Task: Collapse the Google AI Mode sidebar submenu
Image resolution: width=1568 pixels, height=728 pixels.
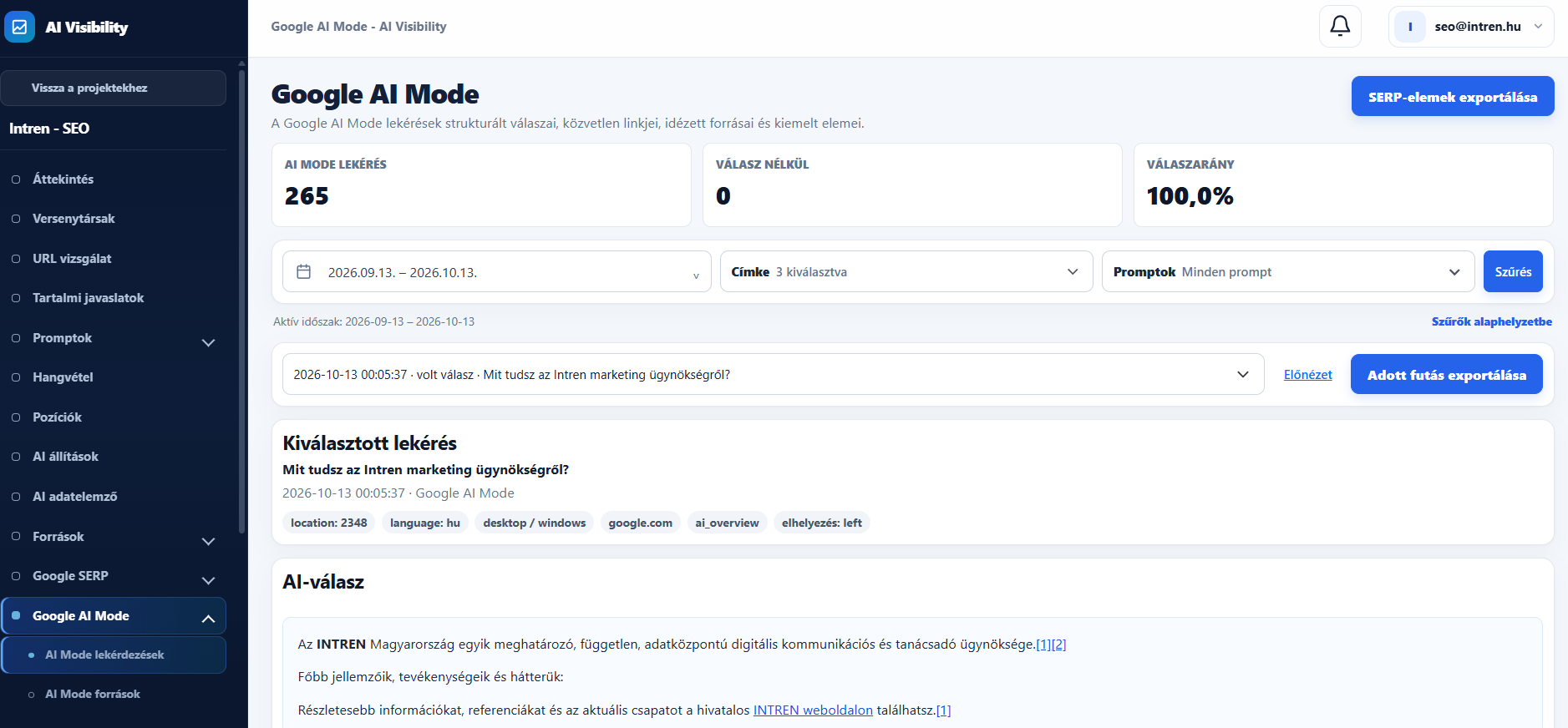Action: coord(209,619)
